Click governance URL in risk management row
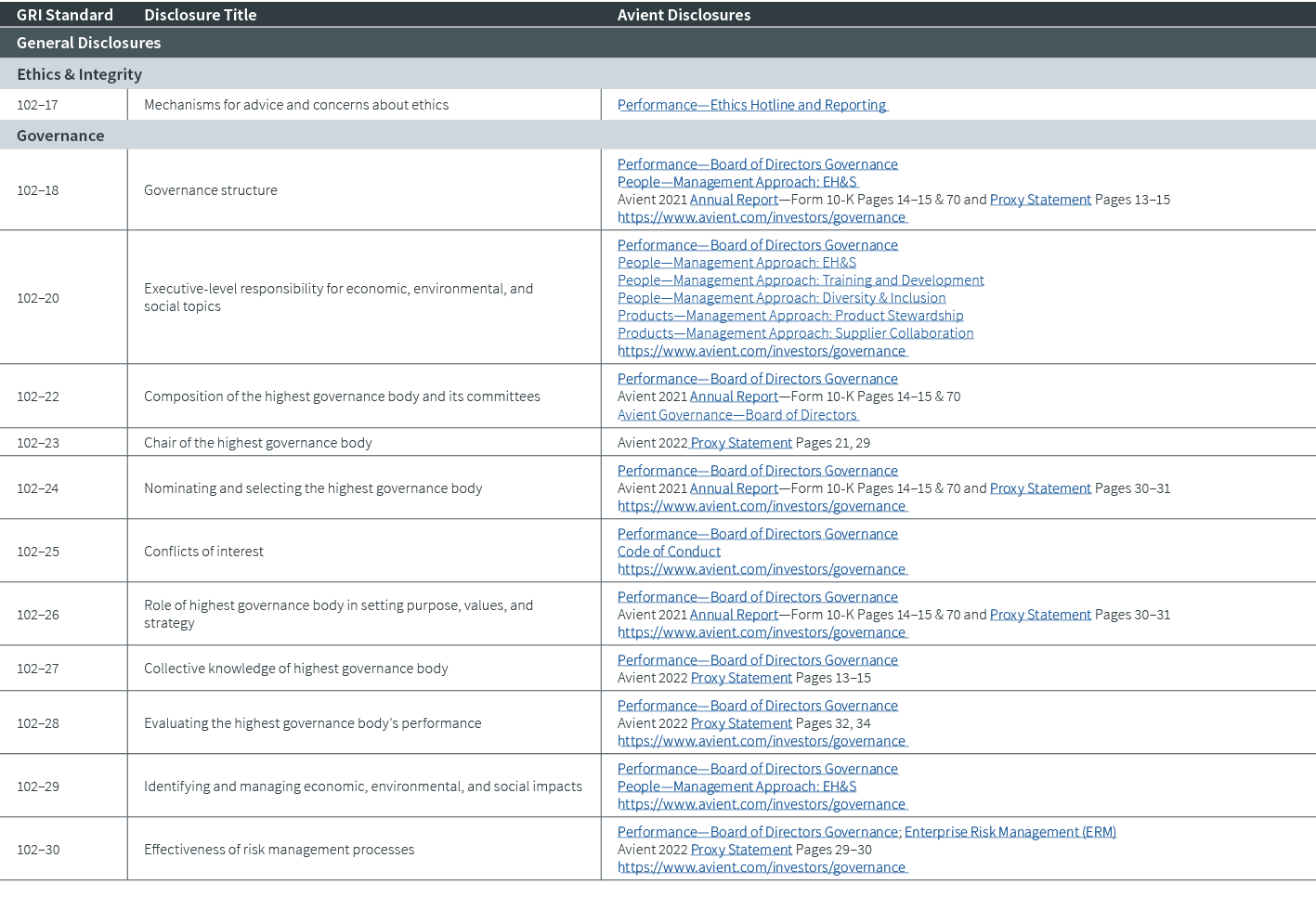Viewport: 1316px width, 897px height. (762, 866)
